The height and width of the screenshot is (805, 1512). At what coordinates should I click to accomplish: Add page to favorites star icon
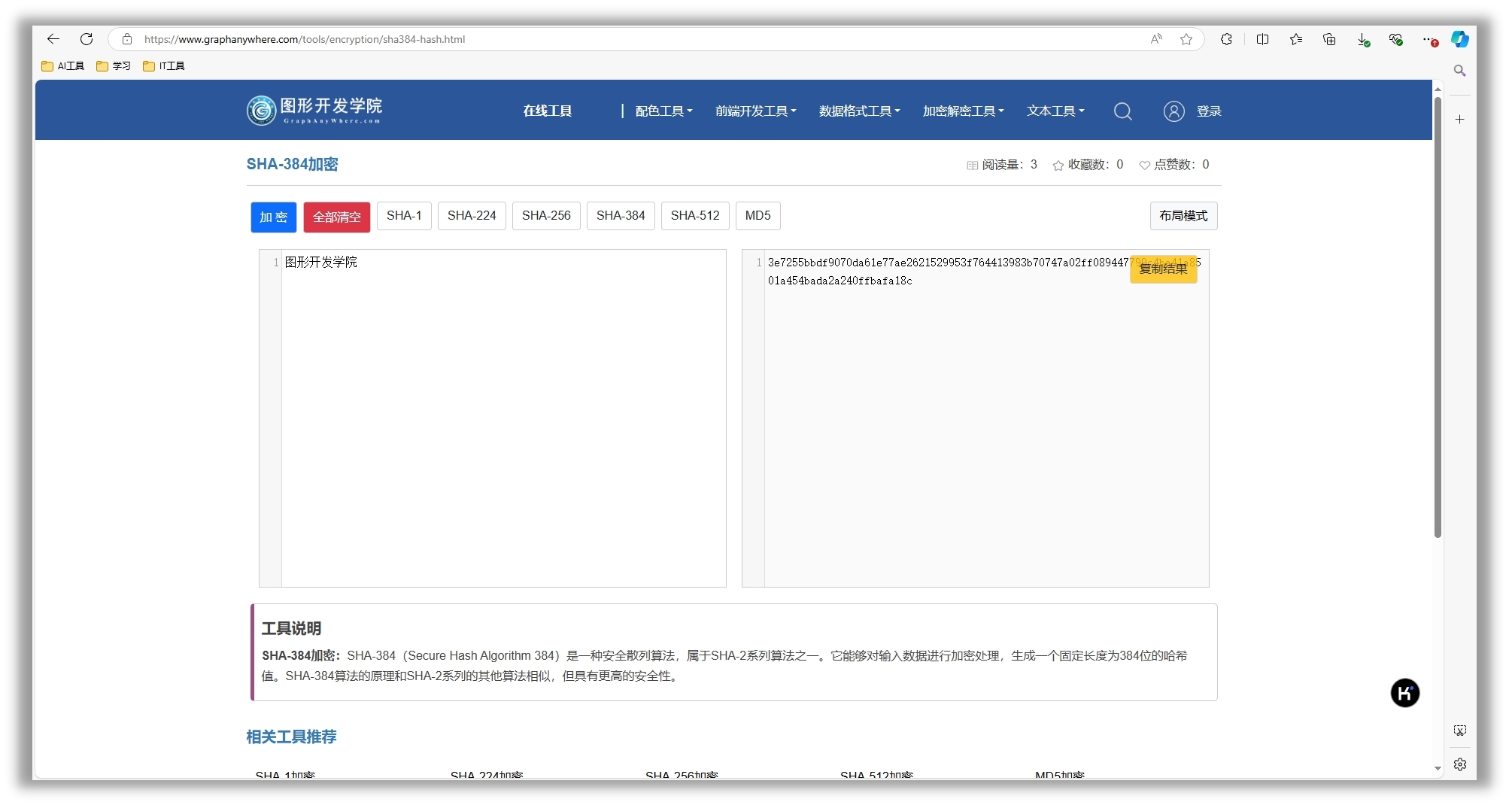(x=1186, y=39)
